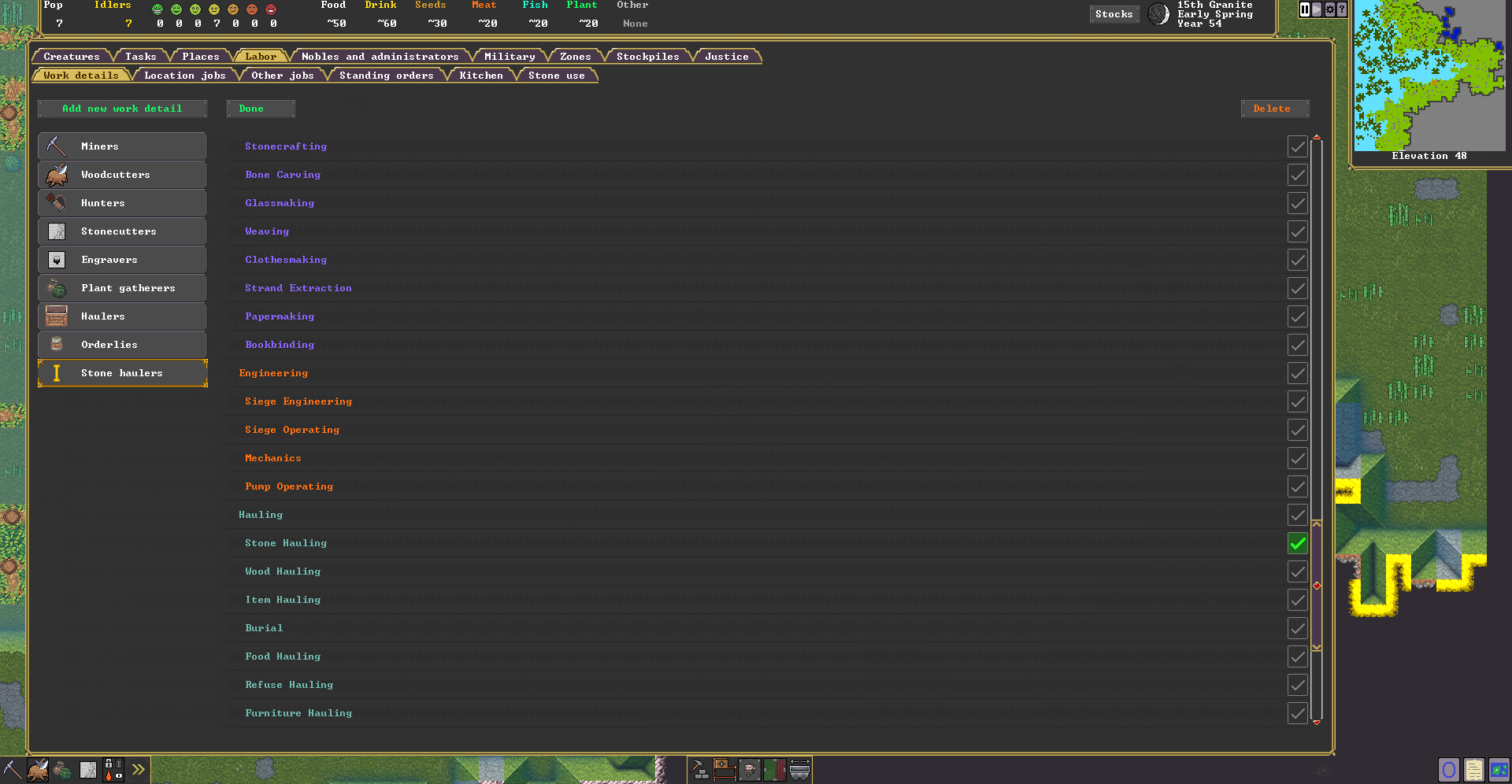Viewport: 1512px width, 784px height.
Task: Switch to the Creatures tab
Action: 72,57
